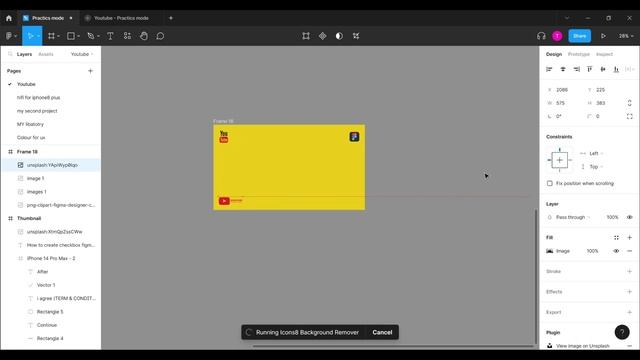Switch to the Prototype tab
This screenshot has width=640, height=360.
tap(579, 54)
